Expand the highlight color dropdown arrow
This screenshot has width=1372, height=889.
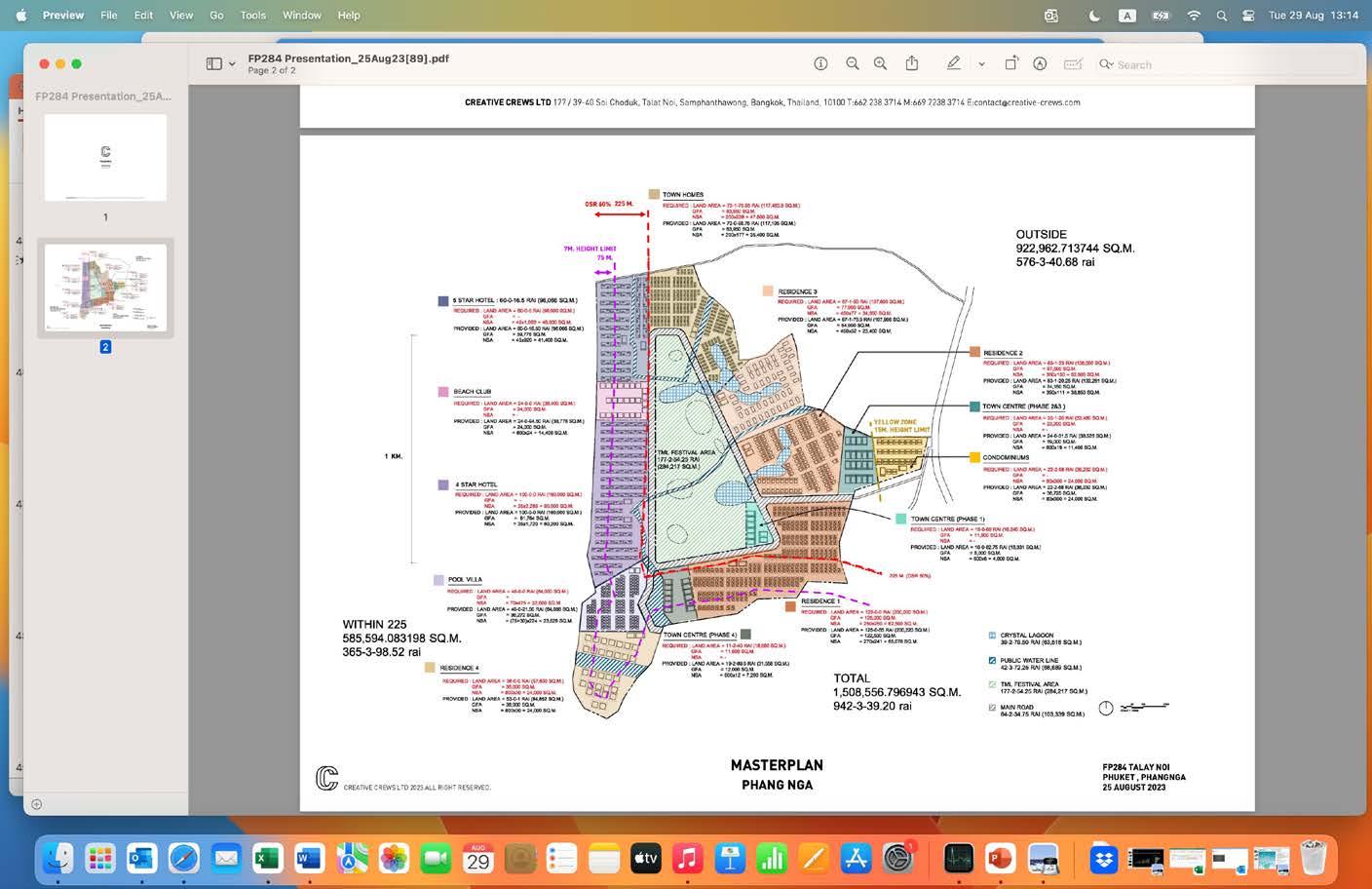[x=981, y=64]
